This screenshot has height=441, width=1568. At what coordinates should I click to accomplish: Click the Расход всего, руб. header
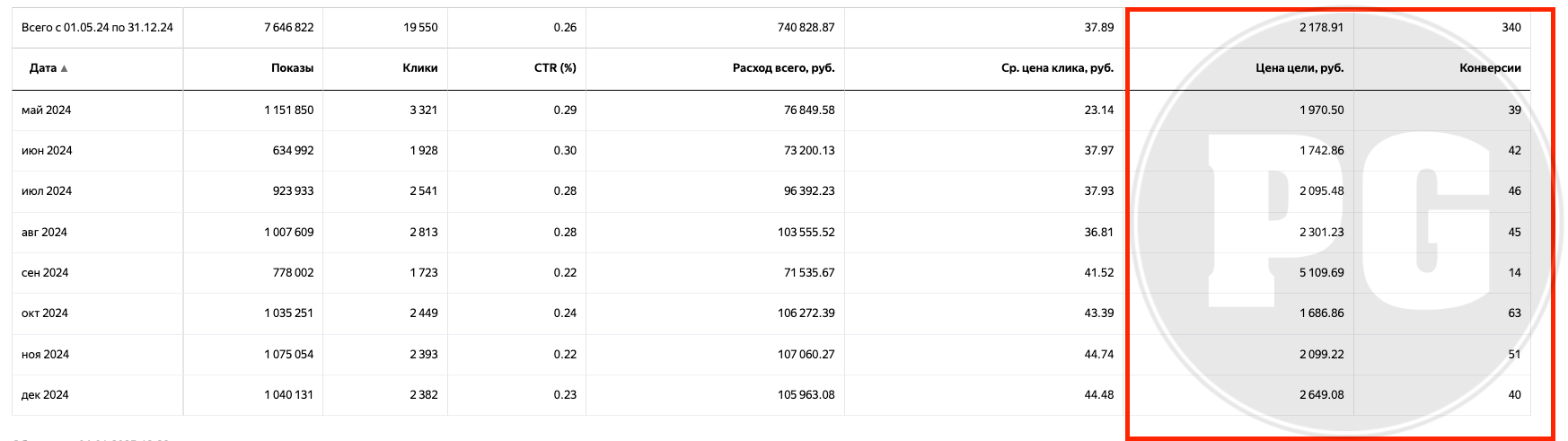tap(784, 68)
